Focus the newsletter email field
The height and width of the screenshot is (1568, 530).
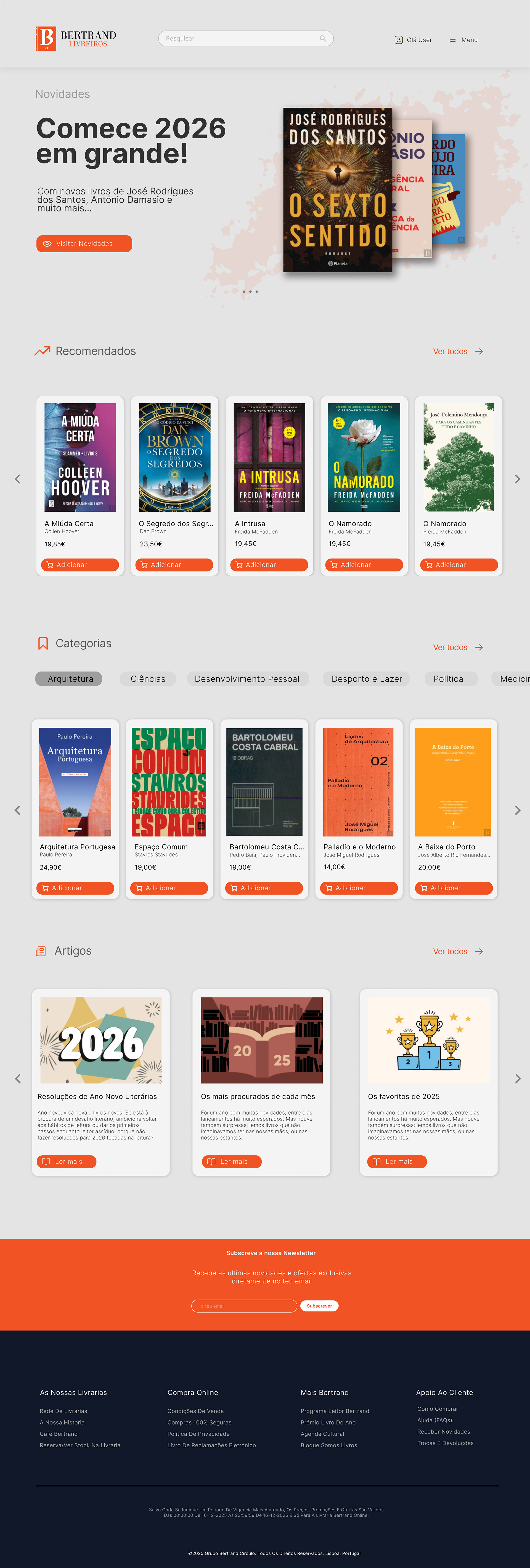pos(244,1306)
